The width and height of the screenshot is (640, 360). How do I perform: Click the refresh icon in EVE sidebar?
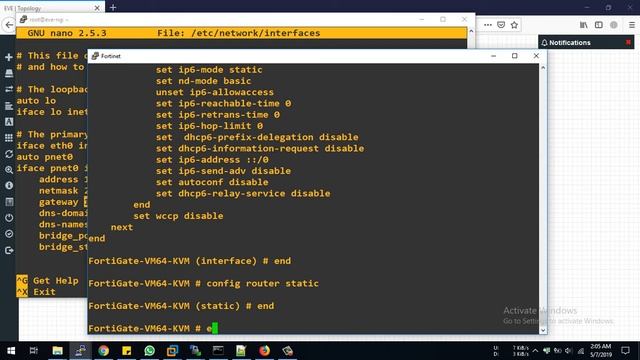(x=9, y=154)
